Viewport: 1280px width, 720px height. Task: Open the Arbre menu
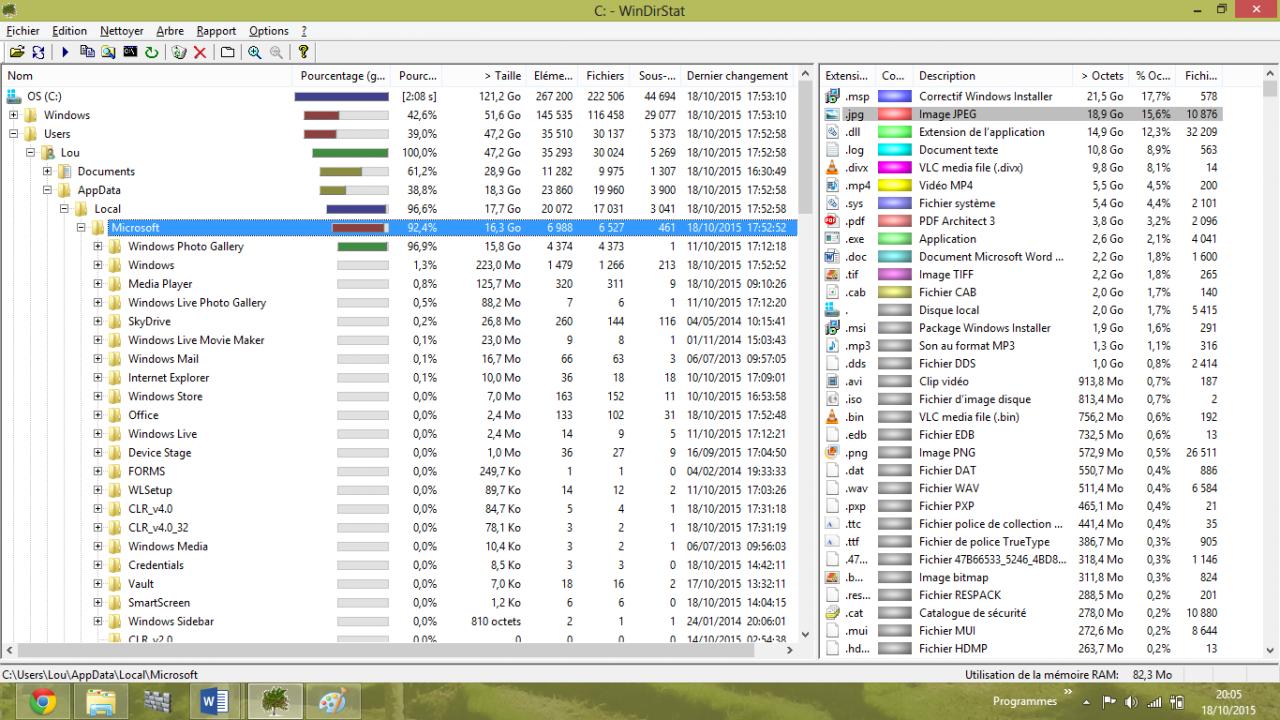pos(170,31)
